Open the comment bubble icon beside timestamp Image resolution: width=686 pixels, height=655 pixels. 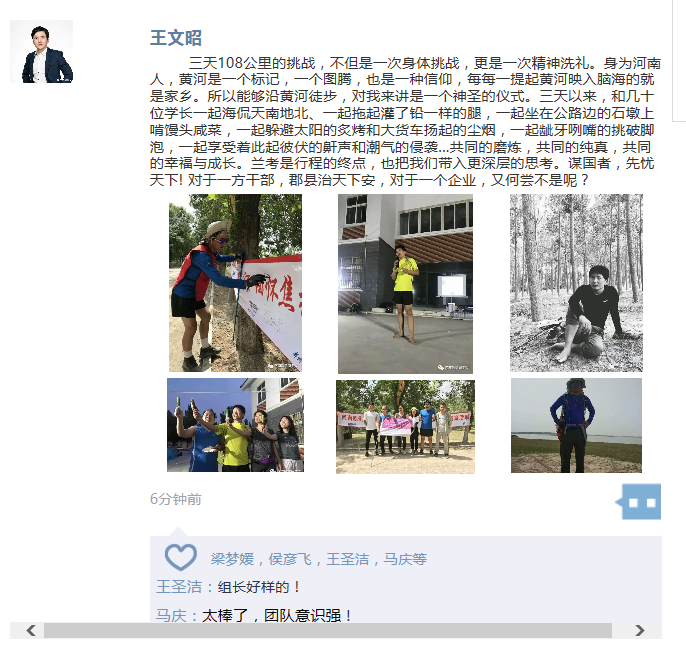(x=638, y=501)
